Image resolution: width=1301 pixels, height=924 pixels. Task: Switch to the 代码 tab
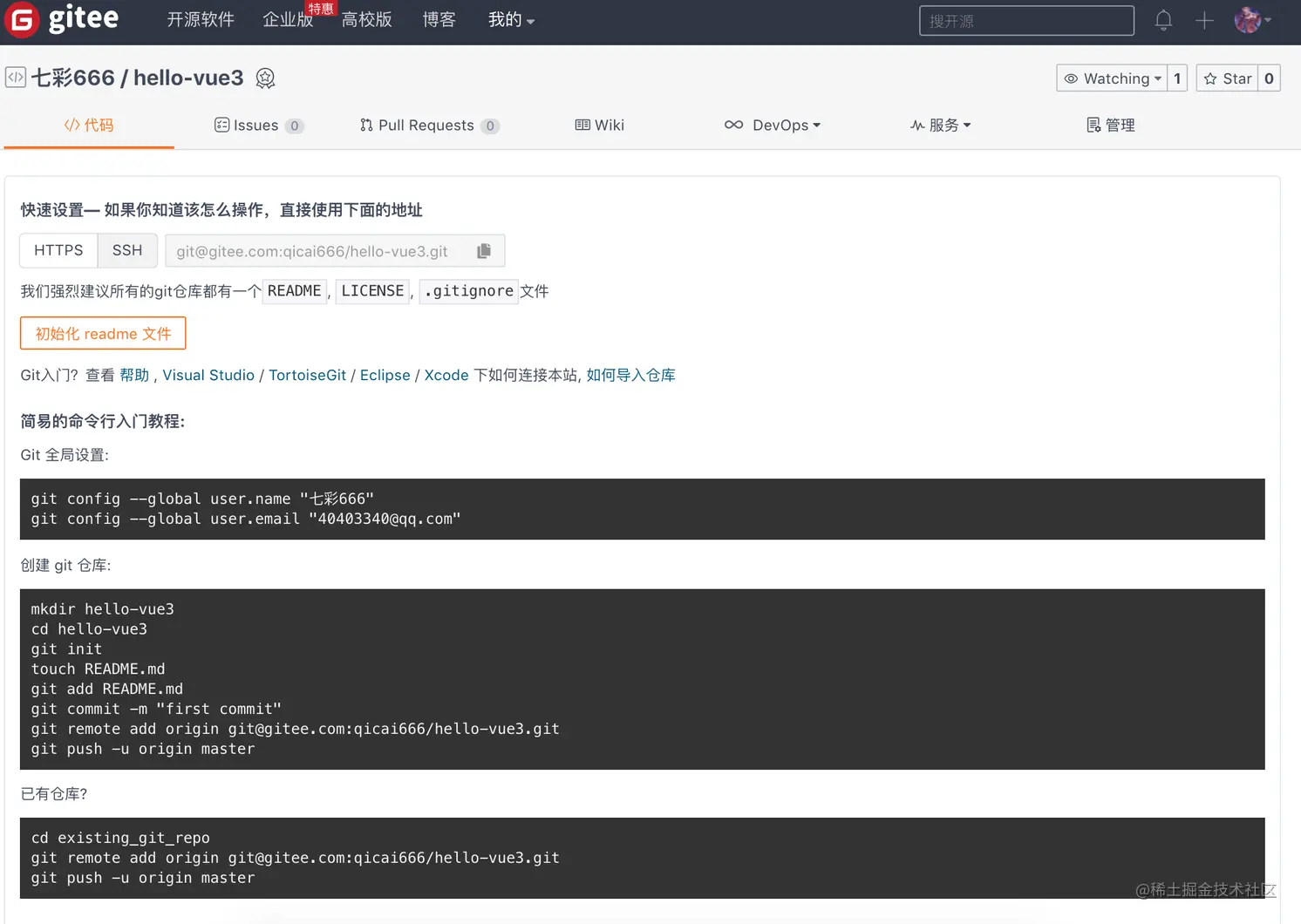(89, 126)
